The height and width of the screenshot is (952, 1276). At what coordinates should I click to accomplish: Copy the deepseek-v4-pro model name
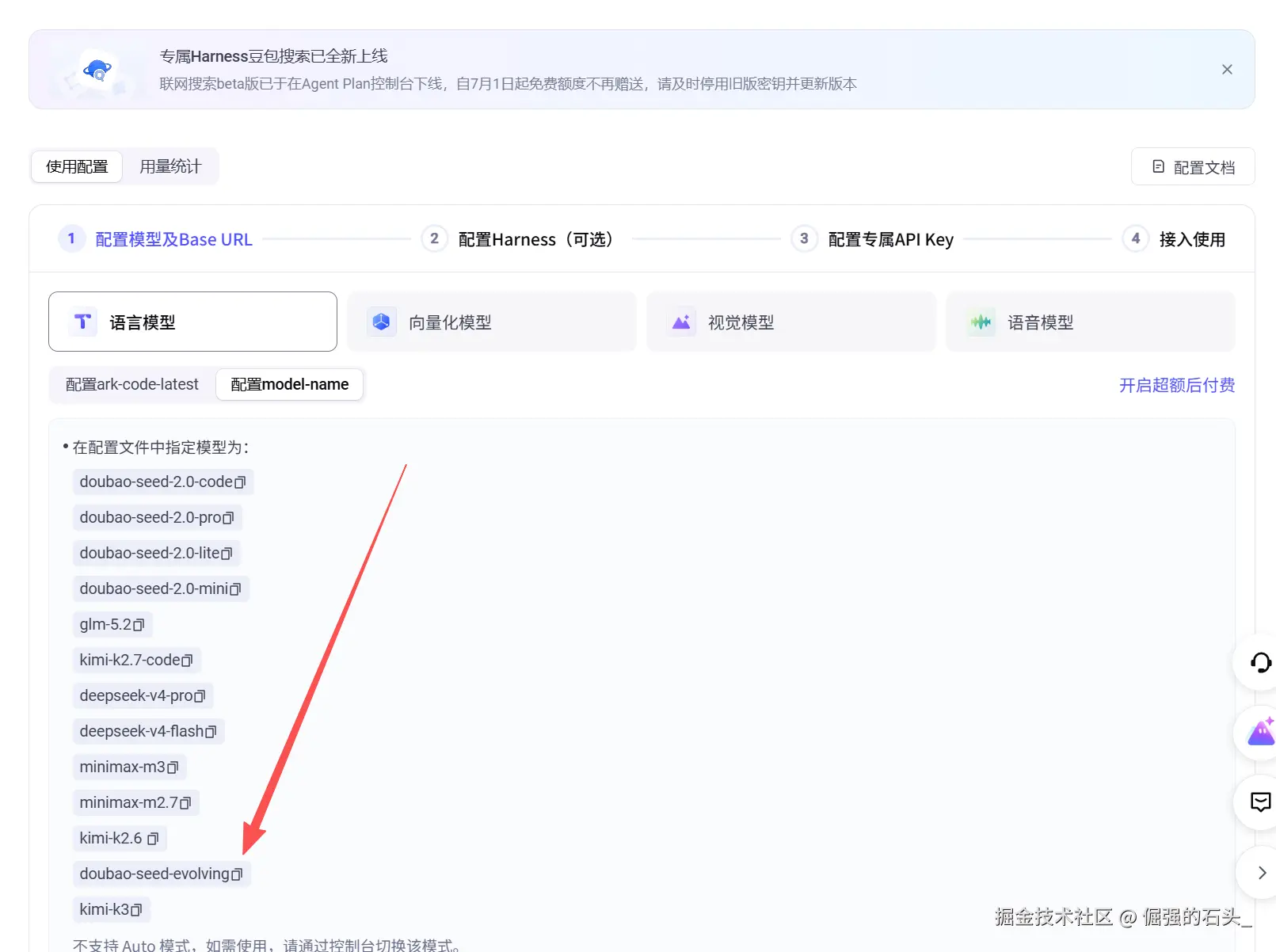200,696
